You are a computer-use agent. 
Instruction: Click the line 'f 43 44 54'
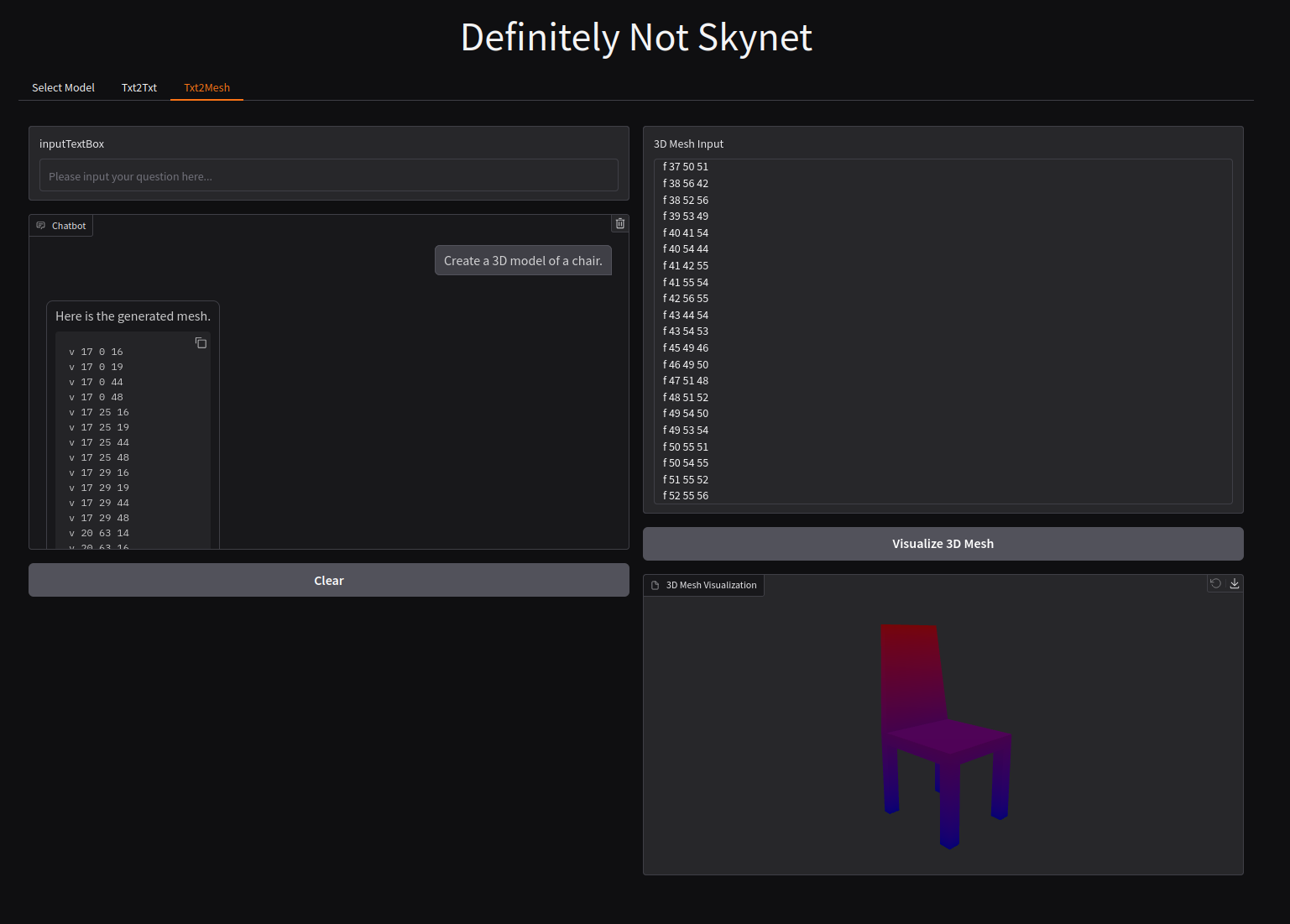tap(686, 315)
